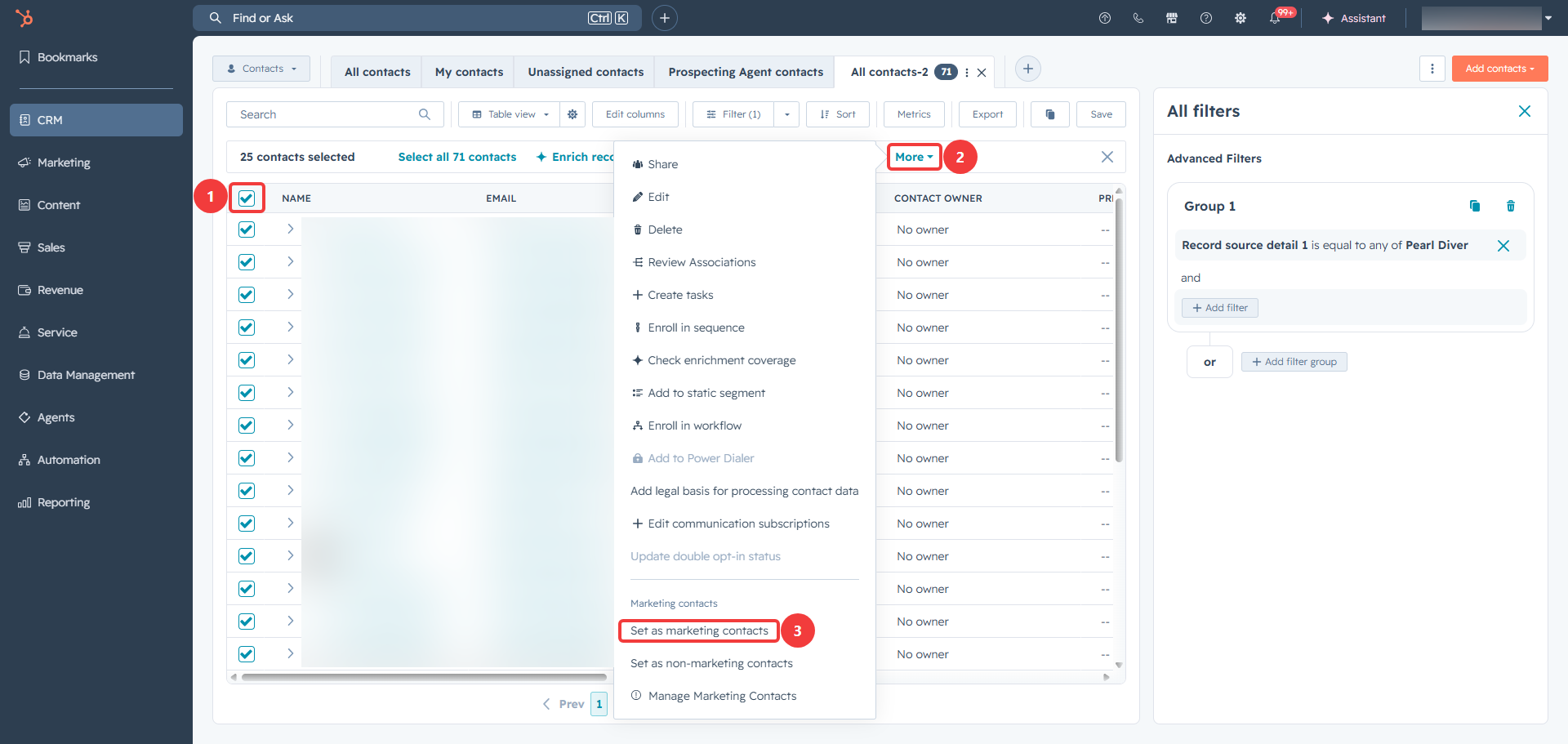Toggle the More actions dropdown

coord(914,157)
